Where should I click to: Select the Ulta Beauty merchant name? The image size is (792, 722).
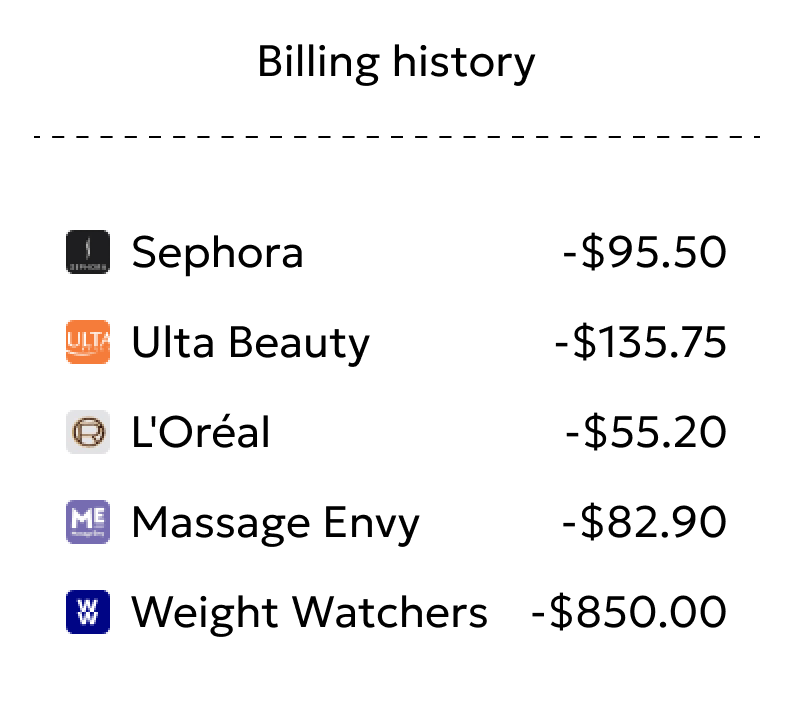coord(250,342)
